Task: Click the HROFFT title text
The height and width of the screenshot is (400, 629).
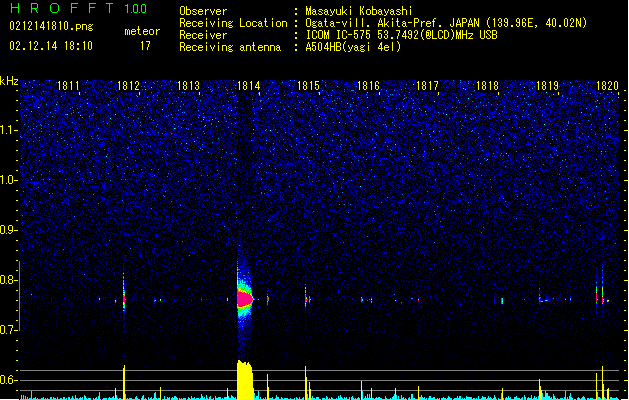Action: pyautogui.click(x=62, y=8)
